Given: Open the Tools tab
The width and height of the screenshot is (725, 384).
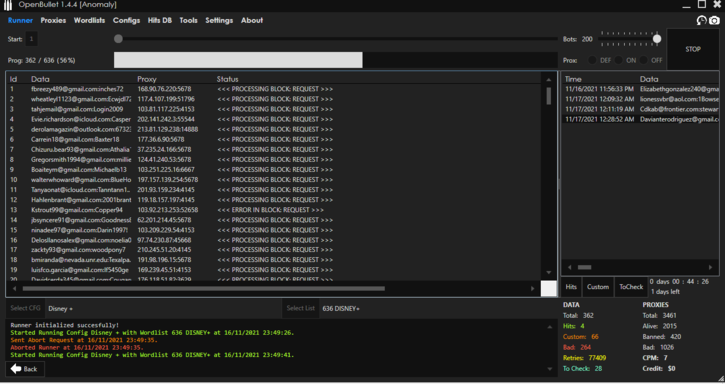Looking at the screenshot, I should click(188, 20).
